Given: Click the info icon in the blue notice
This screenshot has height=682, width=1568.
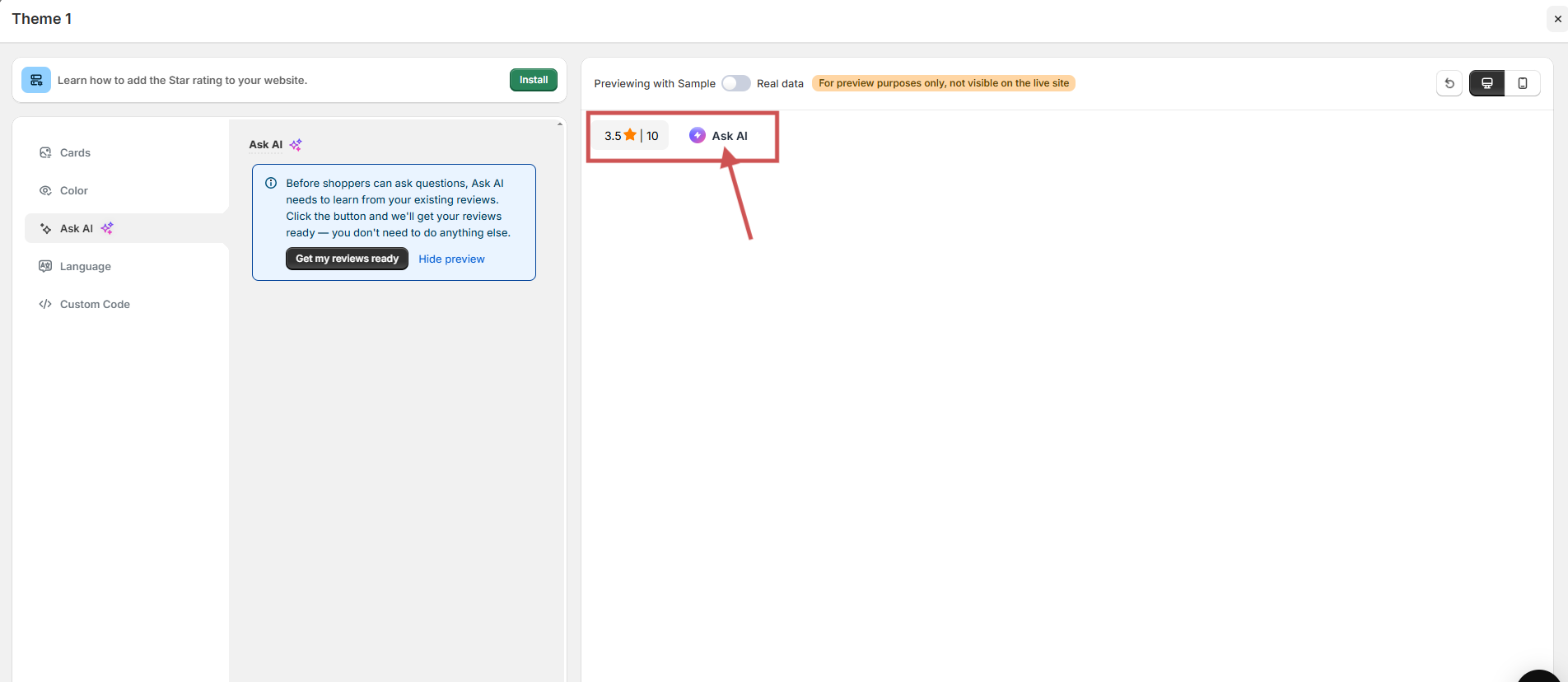Looking at the screenshot, I should 271,183.
